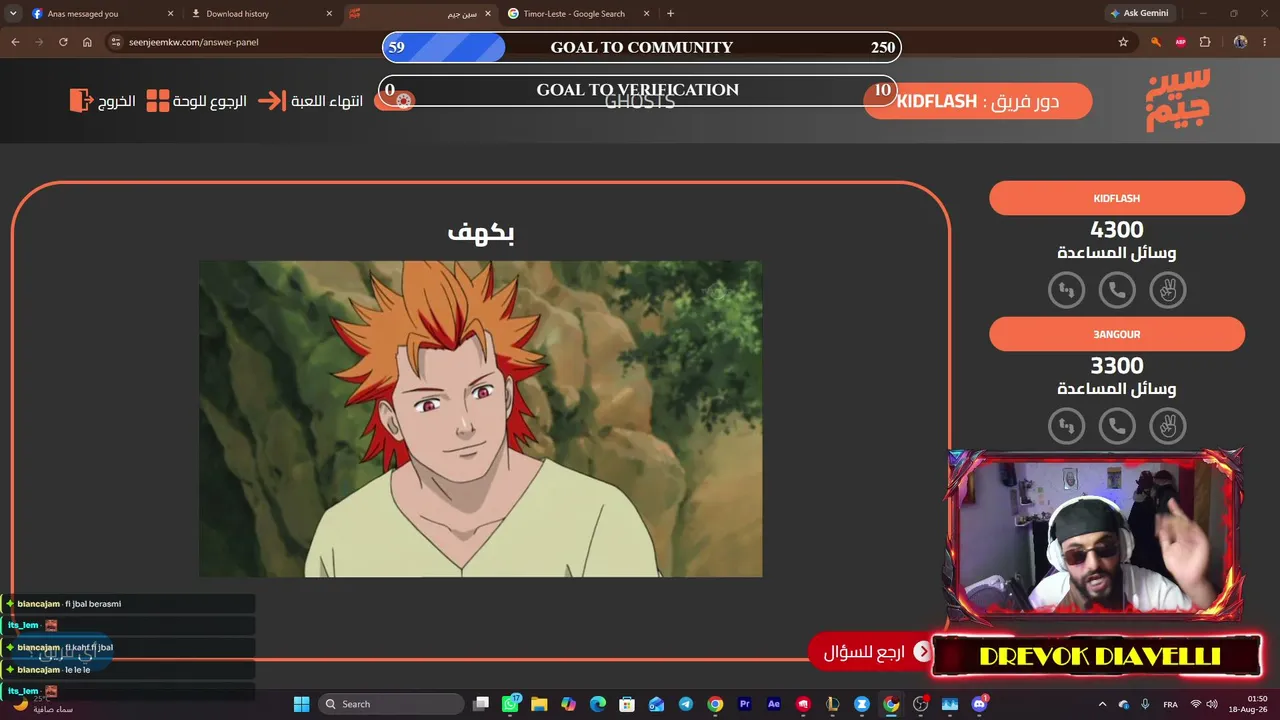Open the Windows Start menu

[301, 704]
